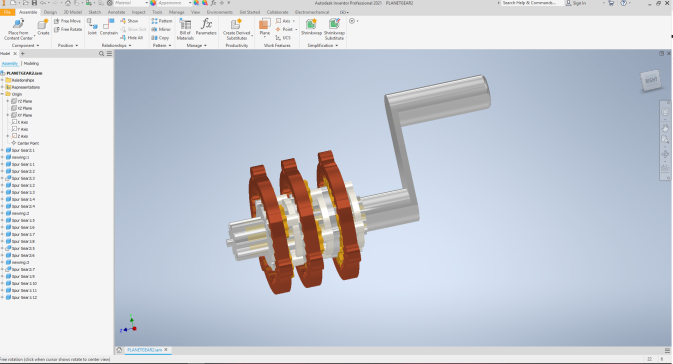The width and height of the screenshot is (673, 364).
Task: Click the shopping cart icon in title bar
Action: [611, 3]
